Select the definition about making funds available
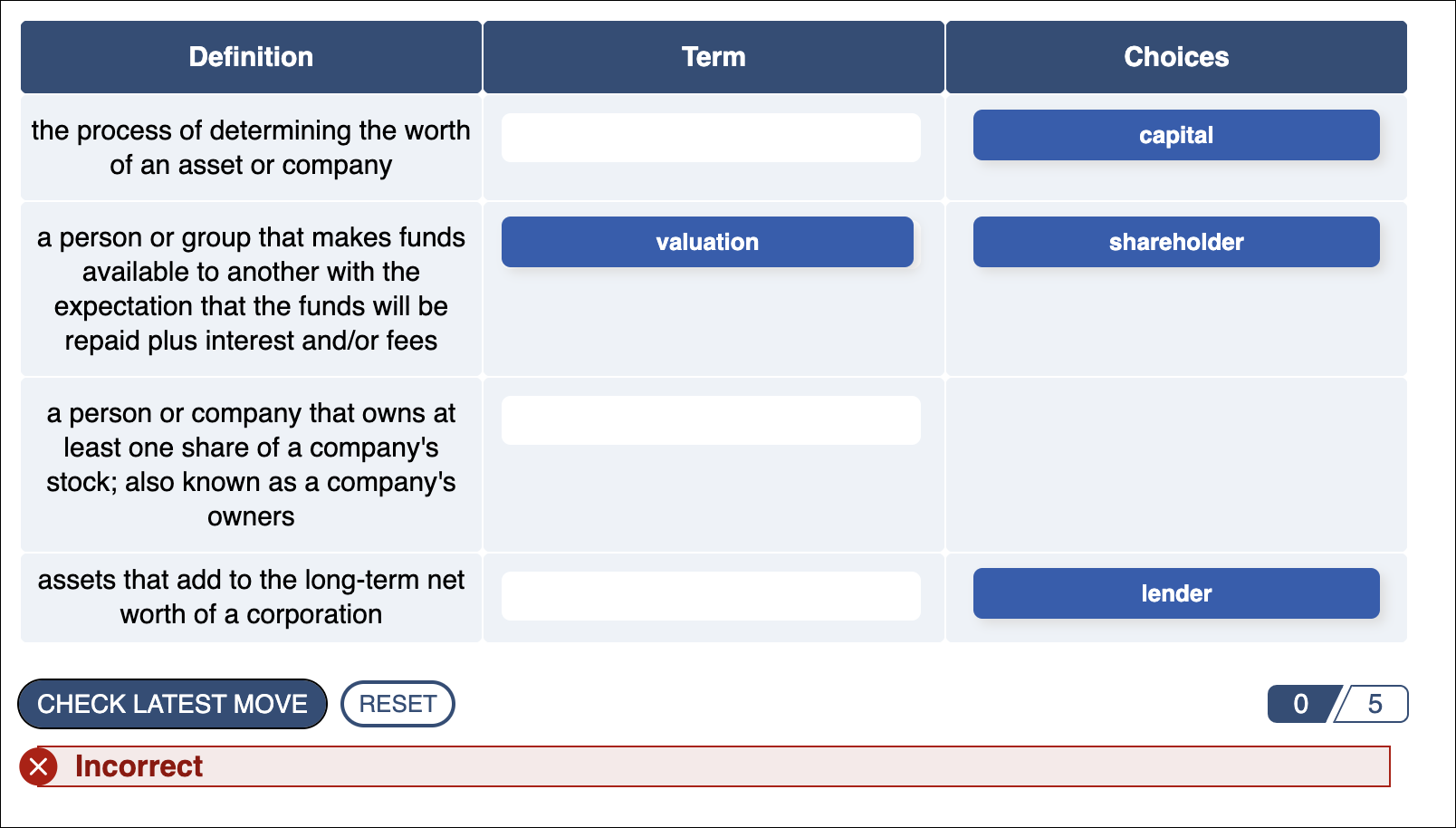This screenshot has height=828, width=1456. pos(251,289)
